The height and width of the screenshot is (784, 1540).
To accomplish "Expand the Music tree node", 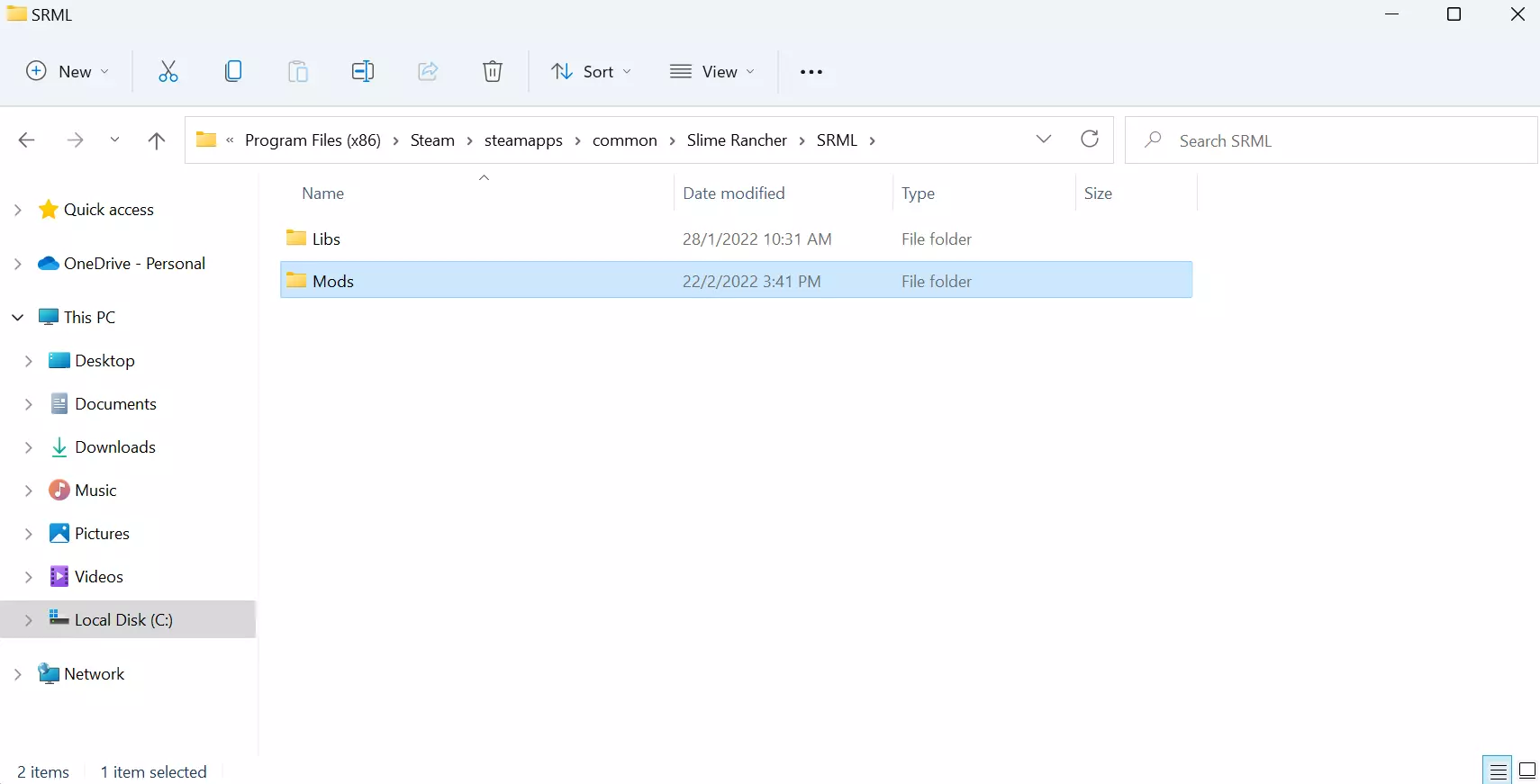I will point(29,491).
